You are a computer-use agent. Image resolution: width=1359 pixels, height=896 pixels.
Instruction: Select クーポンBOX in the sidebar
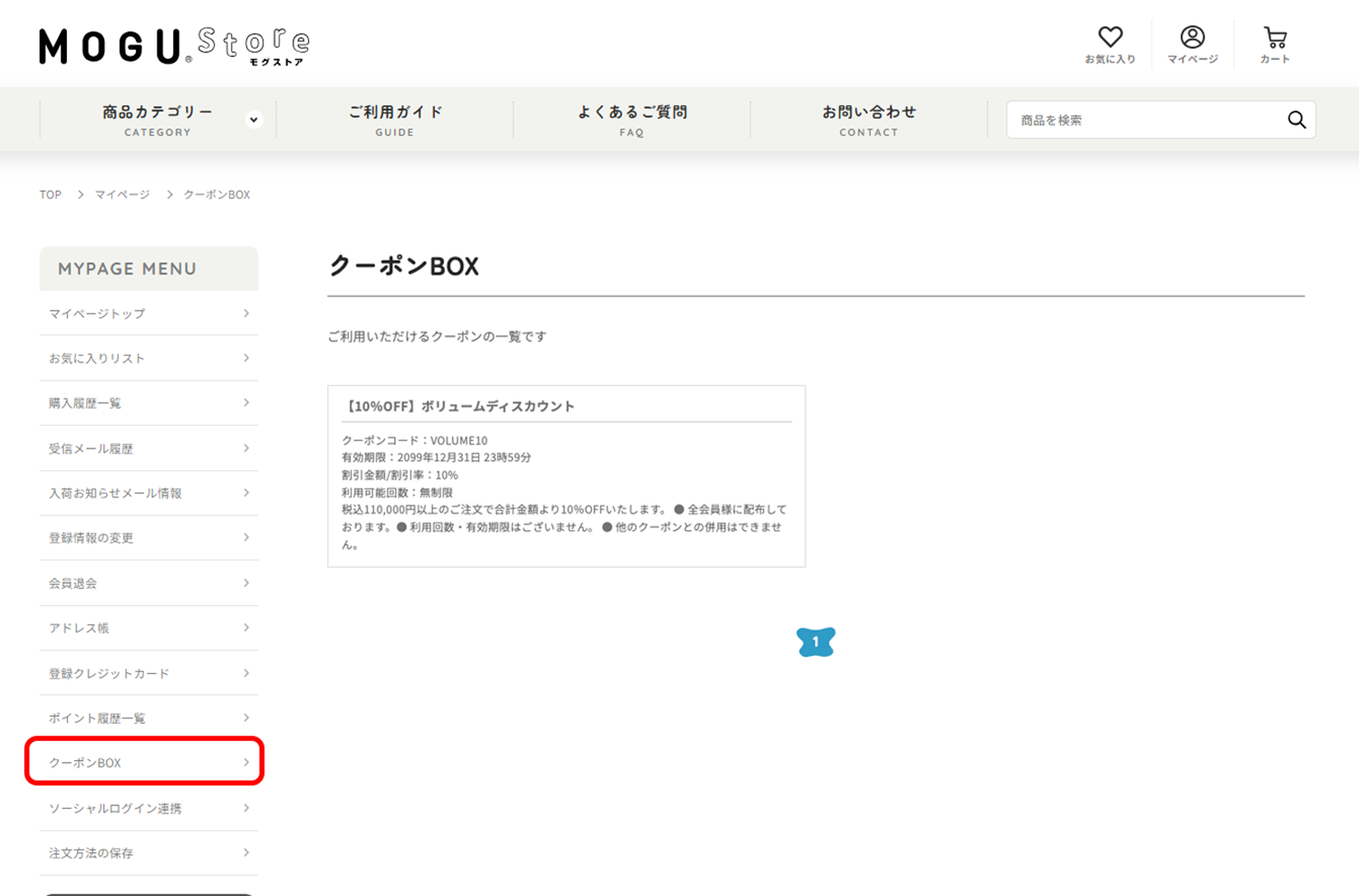(145, 763)
